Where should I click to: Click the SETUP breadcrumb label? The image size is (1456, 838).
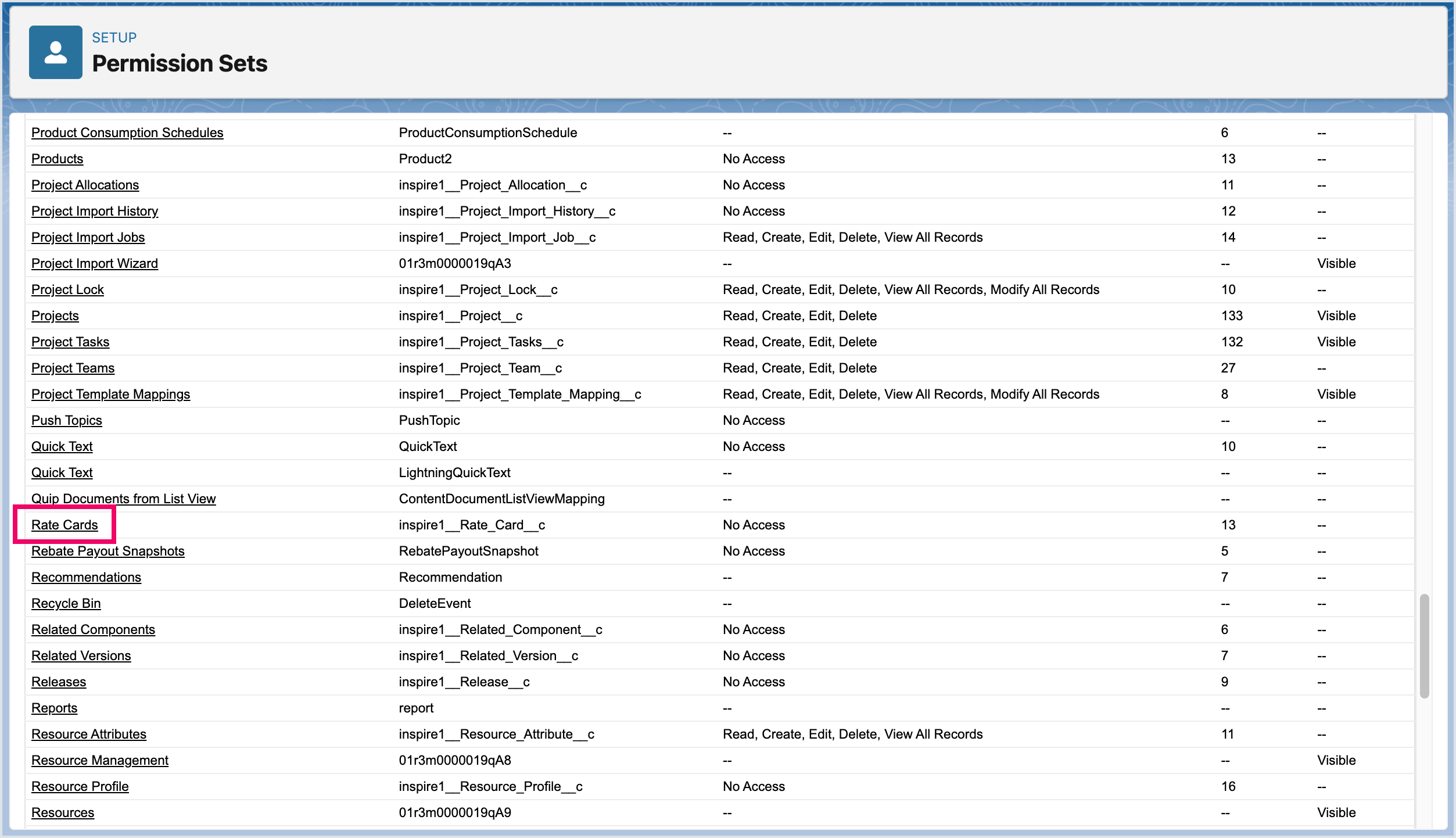(x=114, y=38)
